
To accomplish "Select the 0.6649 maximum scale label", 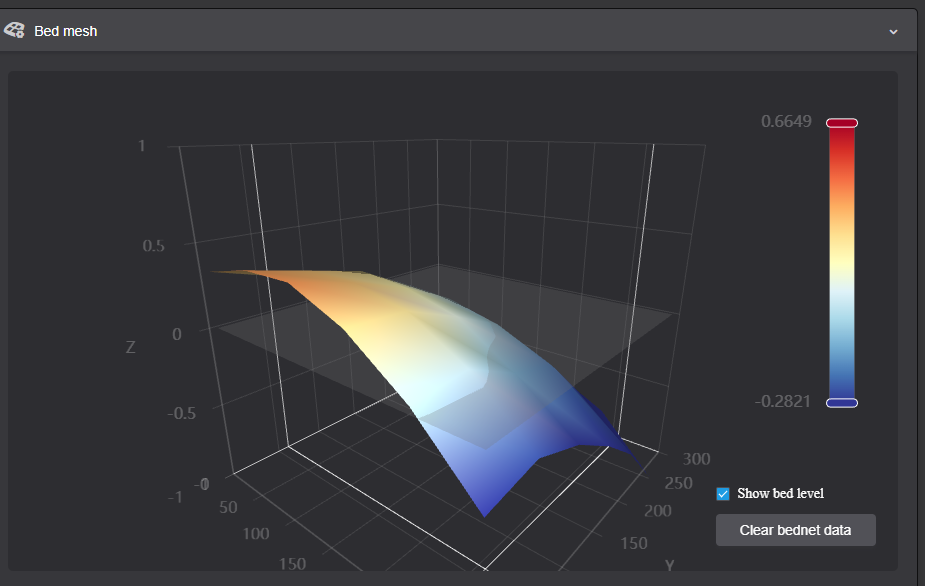I will (786, 121).
